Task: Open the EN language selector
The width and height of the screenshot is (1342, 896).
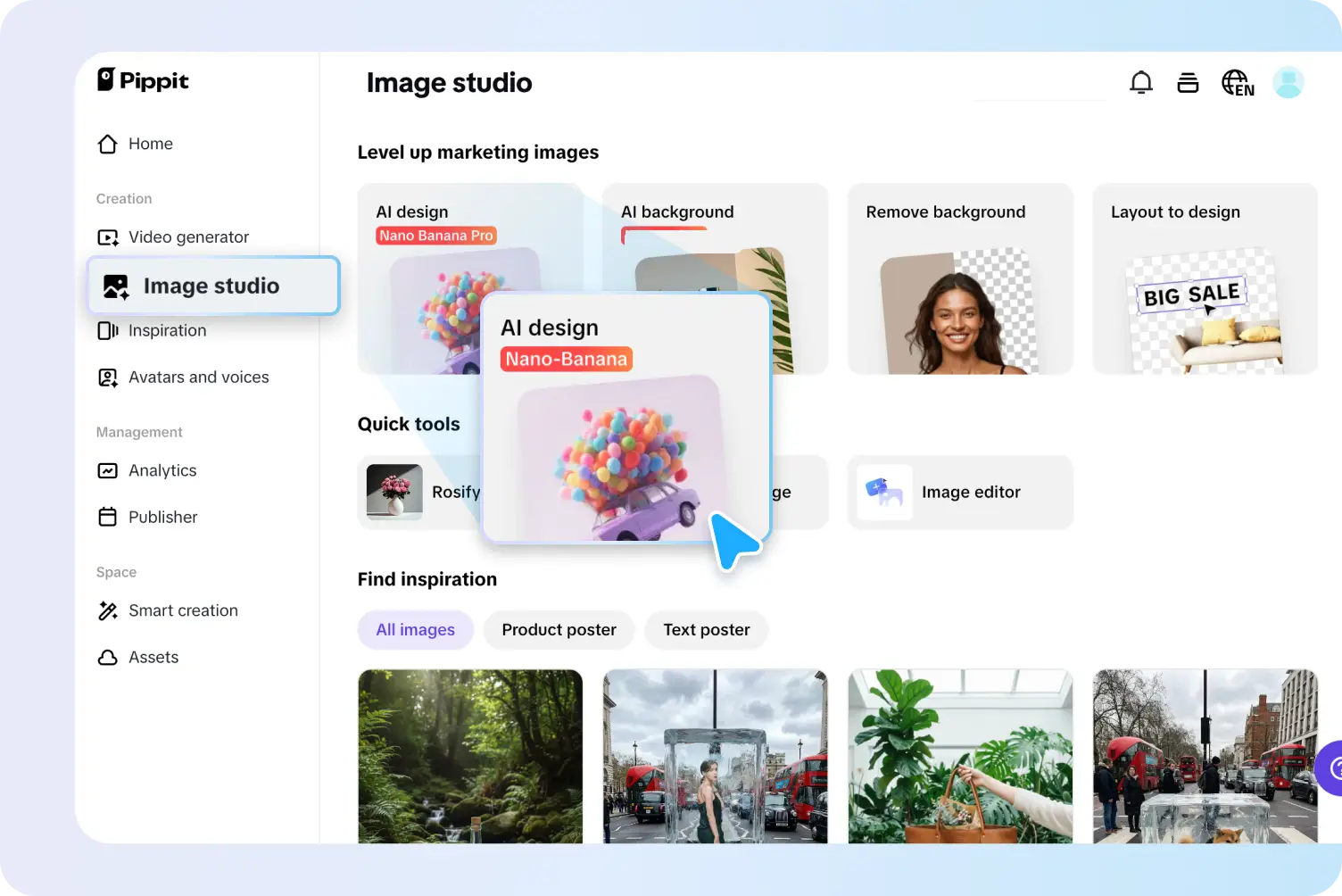Action: tap(1238, 82)
